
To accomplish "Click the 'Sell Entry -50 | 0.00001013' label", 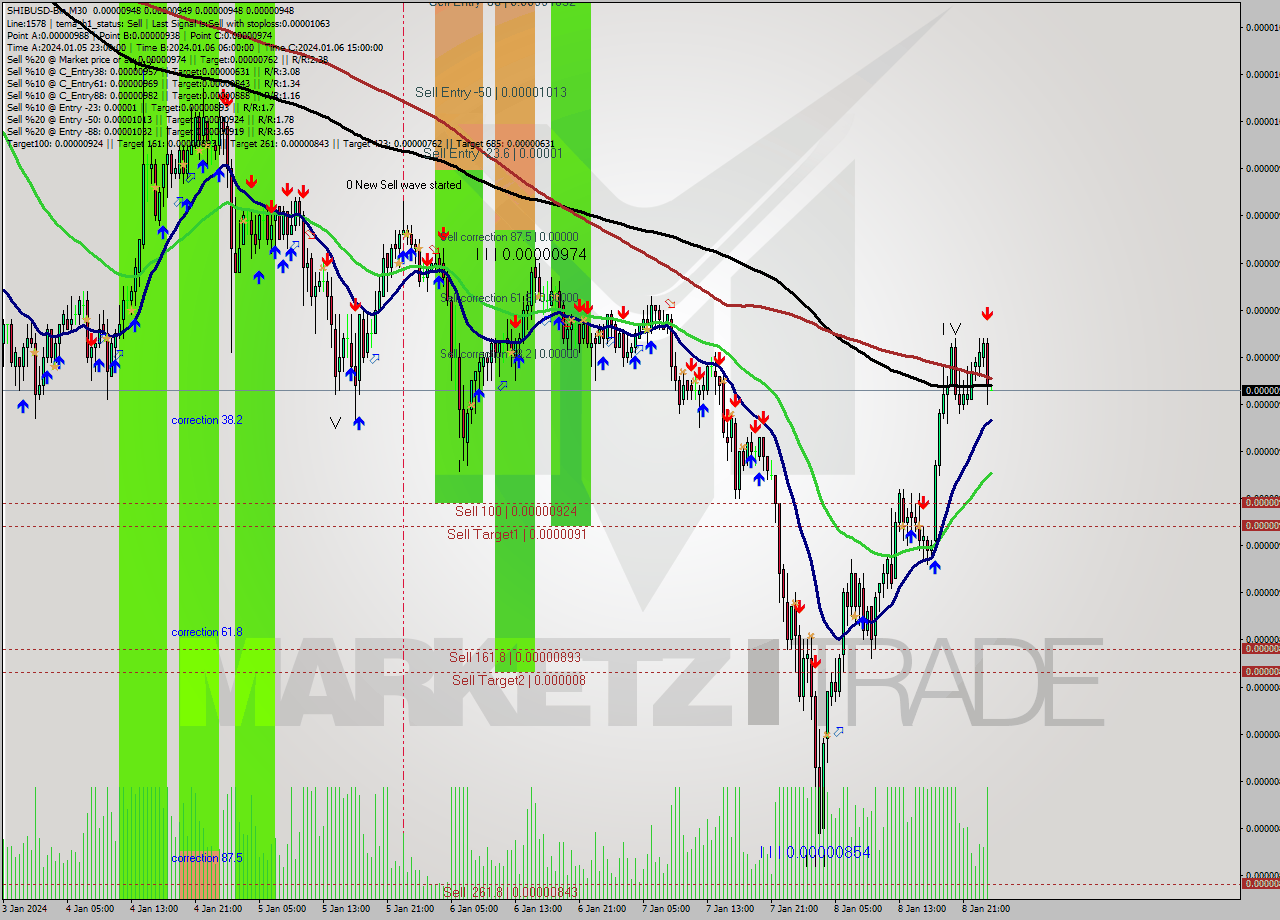I will click(x=491, y=92).
